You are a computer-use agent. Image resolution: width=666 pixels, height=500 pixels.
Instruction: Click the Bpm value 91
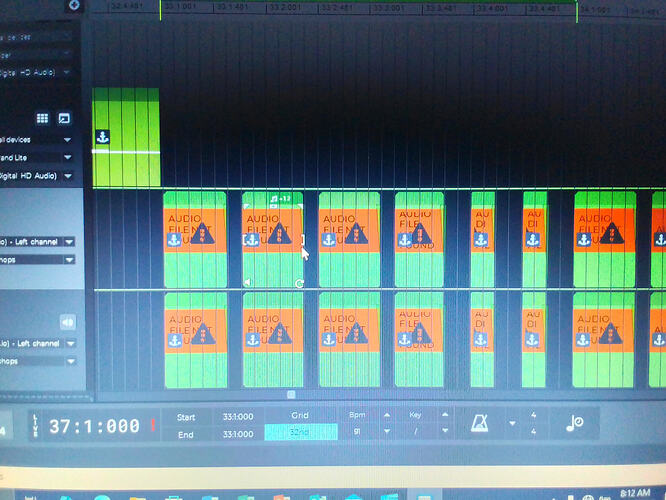356,432
